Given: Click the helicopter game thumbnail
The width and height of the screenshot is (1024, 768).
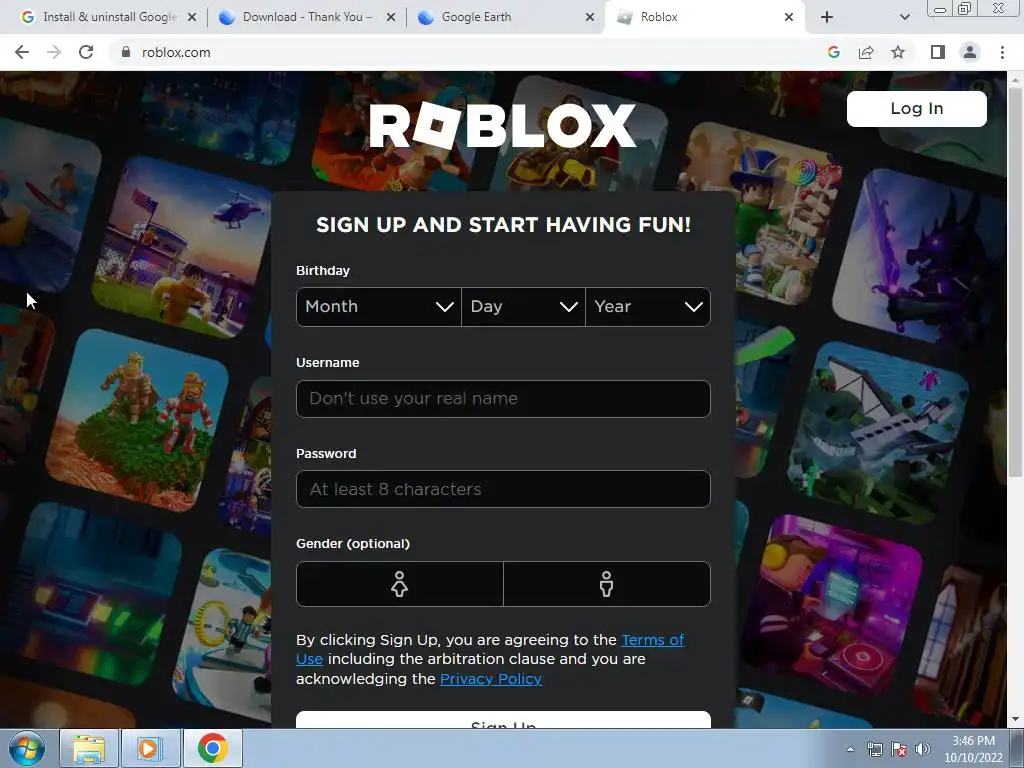Looking at the screenshot, I should (183, 247).
